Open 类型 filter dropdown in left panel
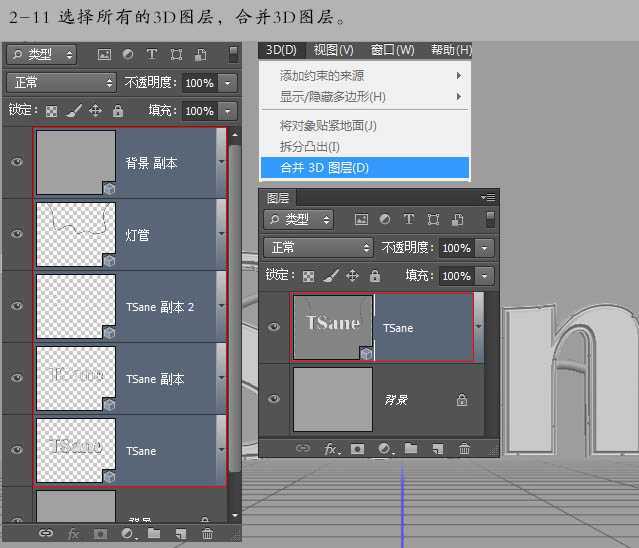Image resolution: width=639 pixels, height=548 pixels. pyautogui.click(x=42, y=55)
